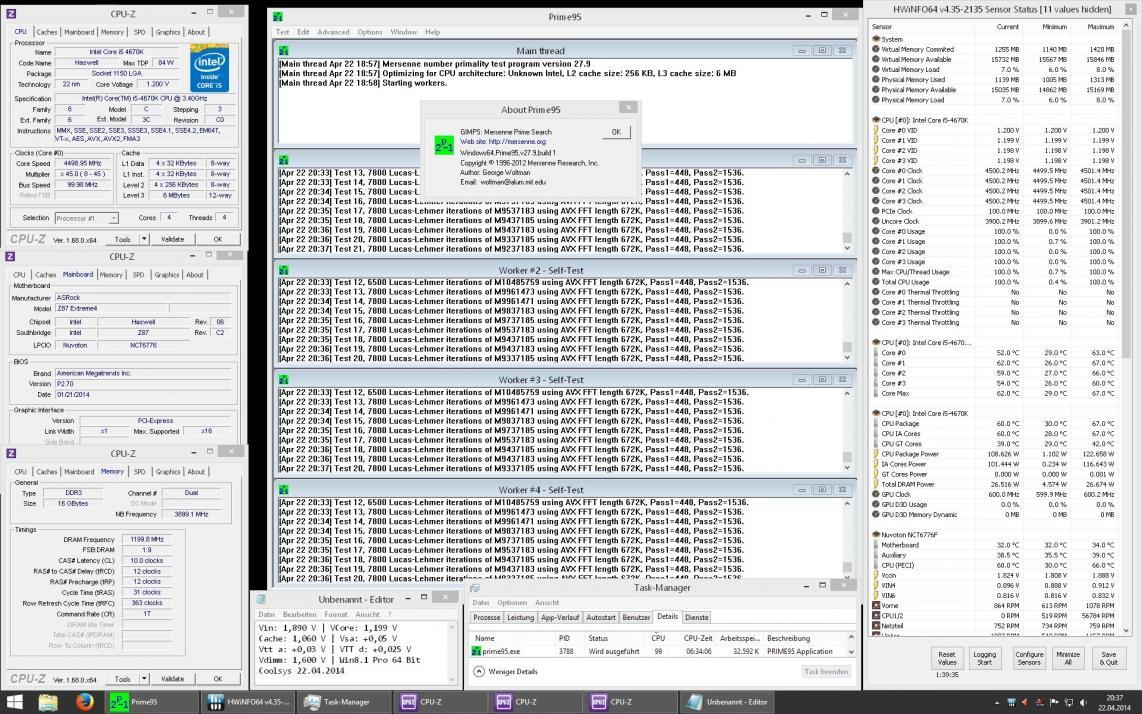Select Graphics tab in the CPU-Z Memory window

tap(168, 472)
